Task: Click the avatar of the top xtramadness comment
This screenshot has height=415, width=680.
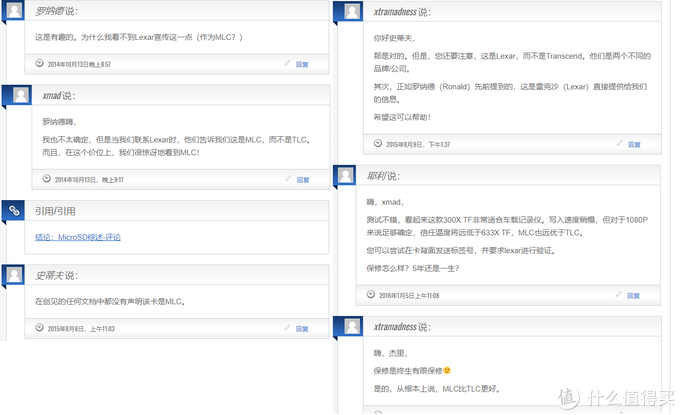Action: pyautogui.click(x=352, y=11)
